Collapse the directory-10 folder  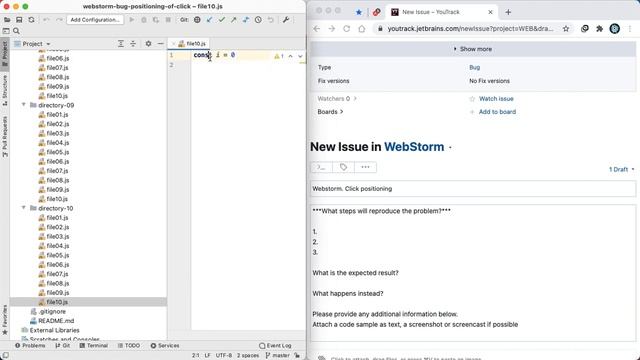tap(24, 208)
